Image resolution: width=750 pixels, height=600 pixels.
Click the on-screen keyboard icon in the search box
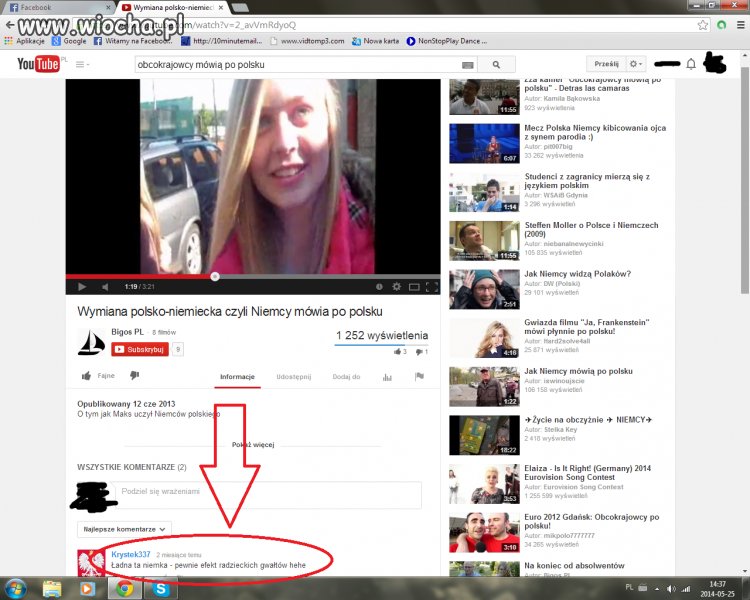tap(467, 65)
